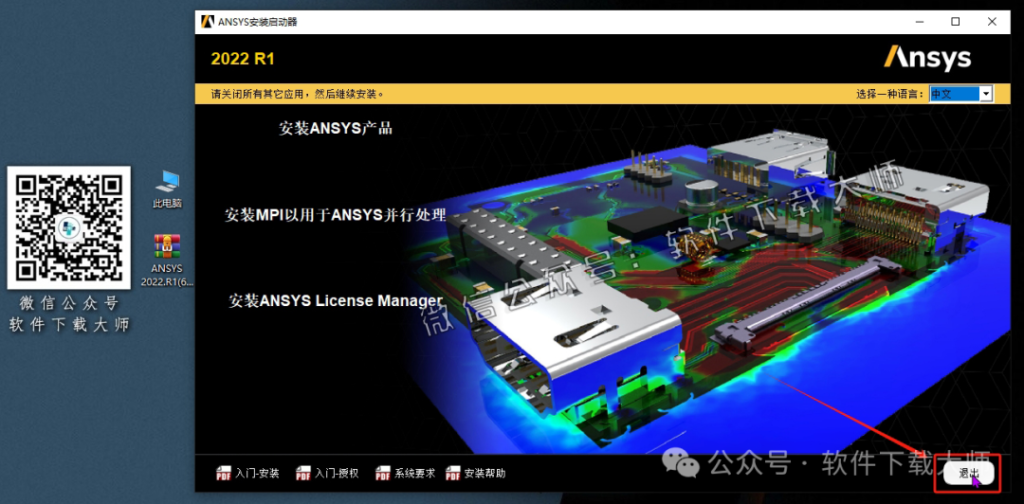Click the QR code image on desktop

(x=69, y=227)
